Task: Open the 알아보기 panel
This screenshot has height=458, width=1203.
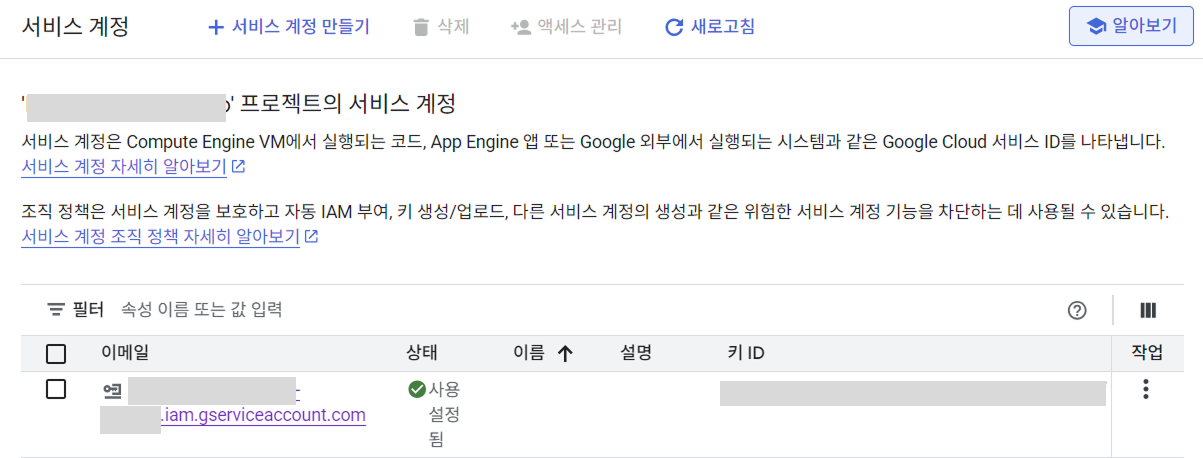Action: [1131, 26]
